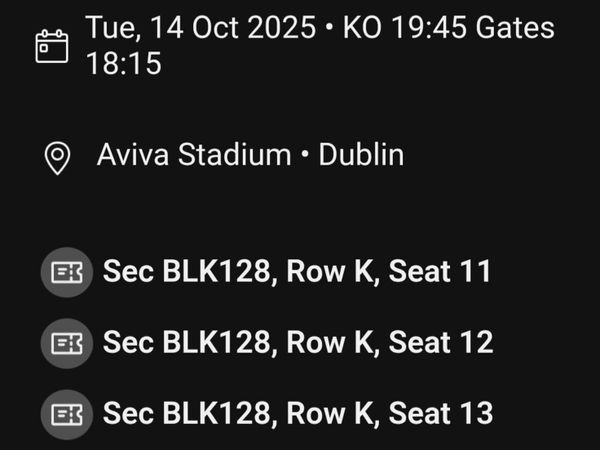Select the ticket icon for Seat 11

pos(67,272)
